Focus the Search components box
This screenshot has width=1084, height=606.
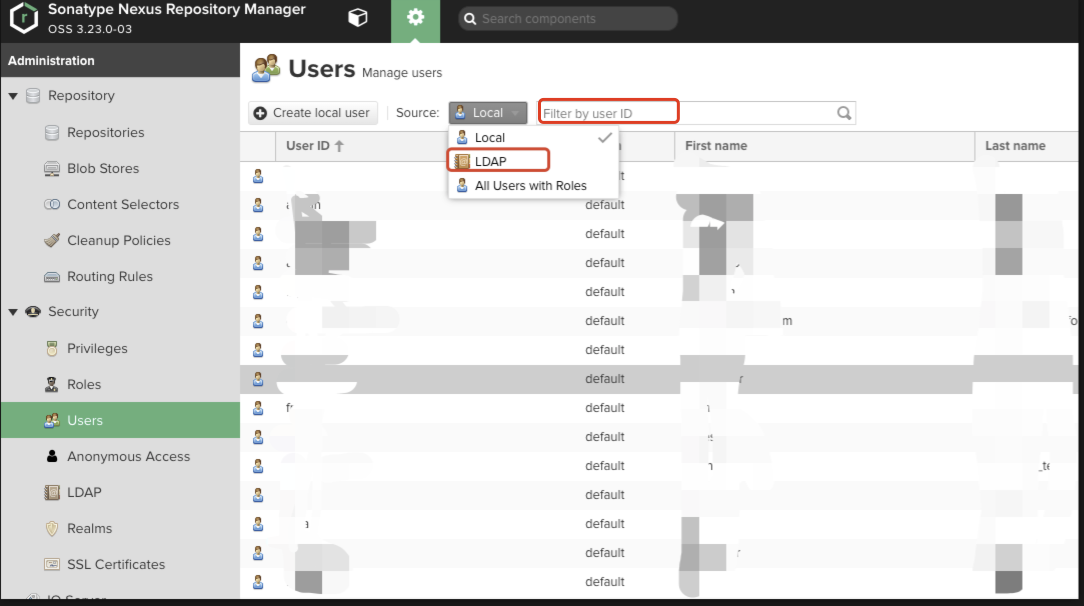[x=568, y=19]
